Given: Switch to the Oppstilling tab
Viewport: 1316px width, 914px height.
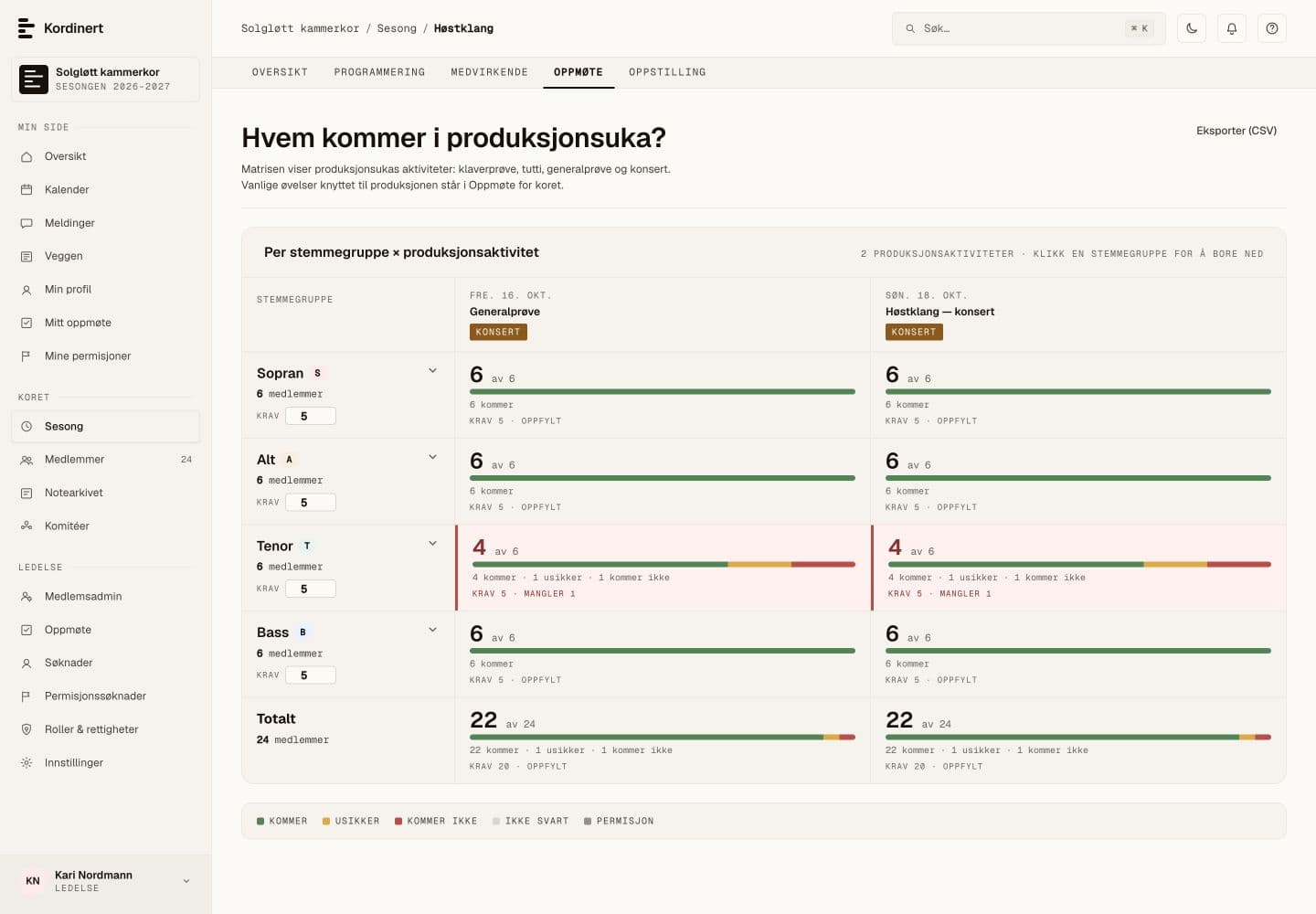Looking at the screenshot, I should [667, 72].
